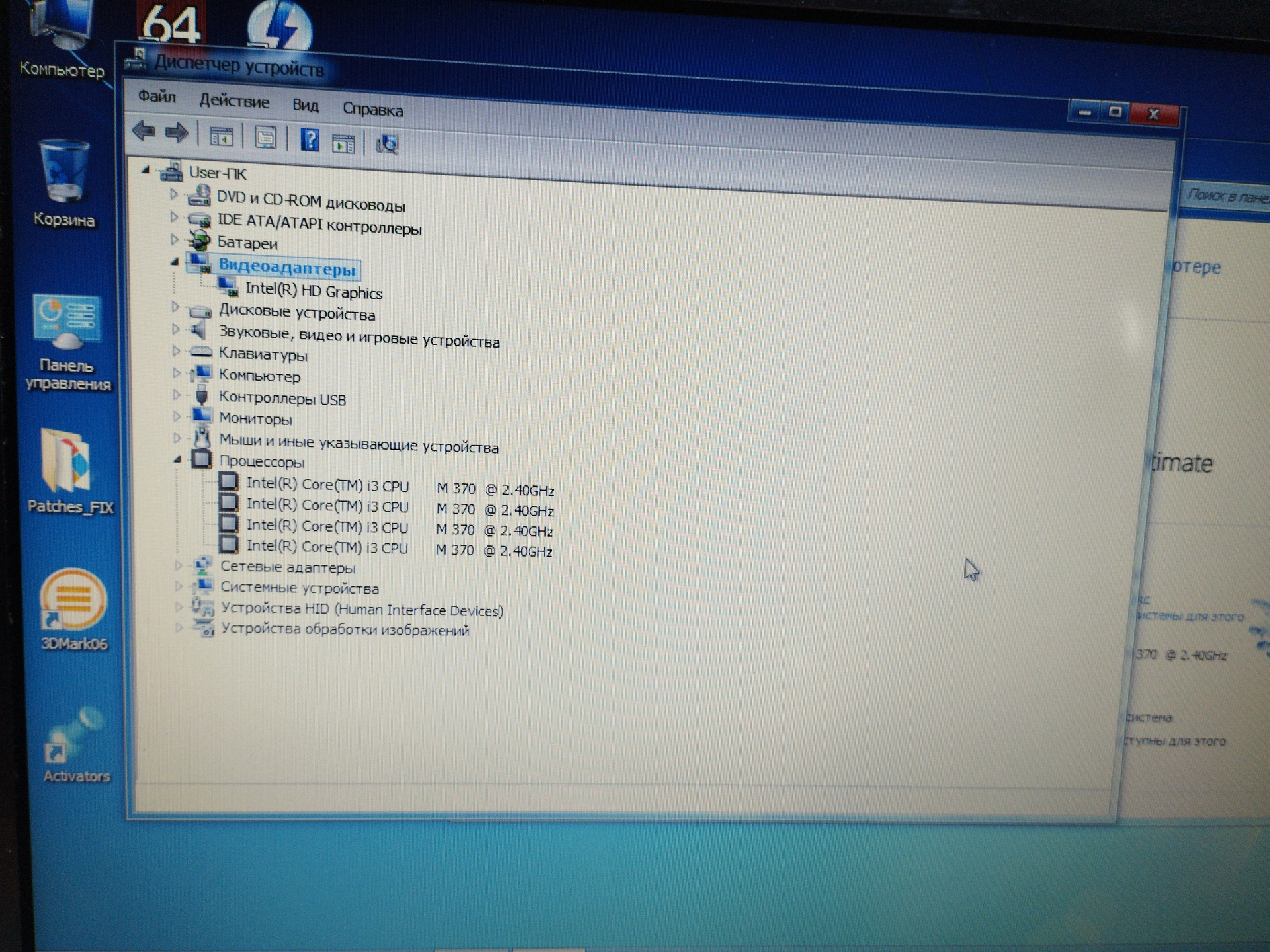This screenshot has height=952, width=1270.
Task: Open the Действие menu
Action: (x=234, y=101)
